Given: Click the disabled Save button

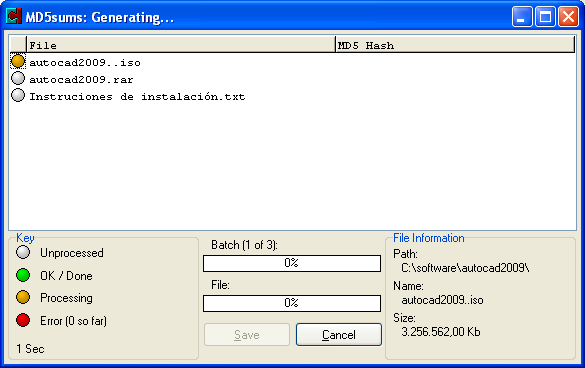Looking at the screenshot, I should [x=247, y=334].
